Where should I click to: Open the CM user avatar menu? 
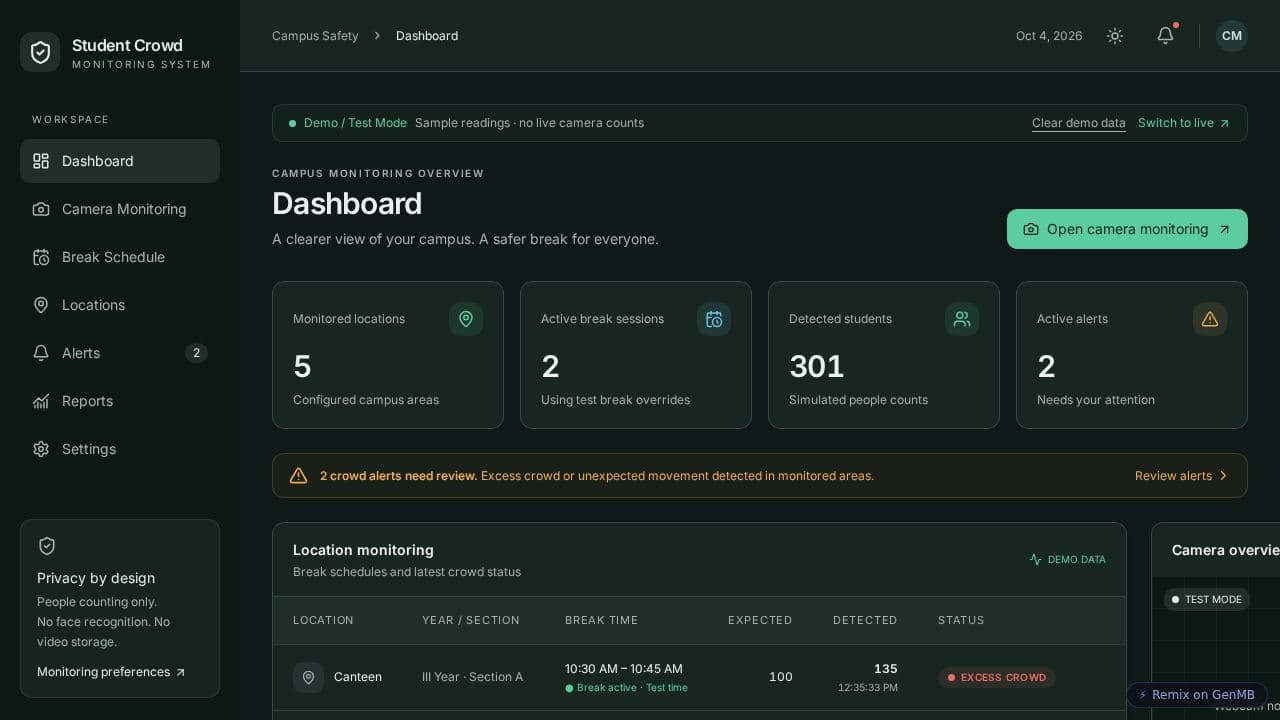click(1232, 36)
